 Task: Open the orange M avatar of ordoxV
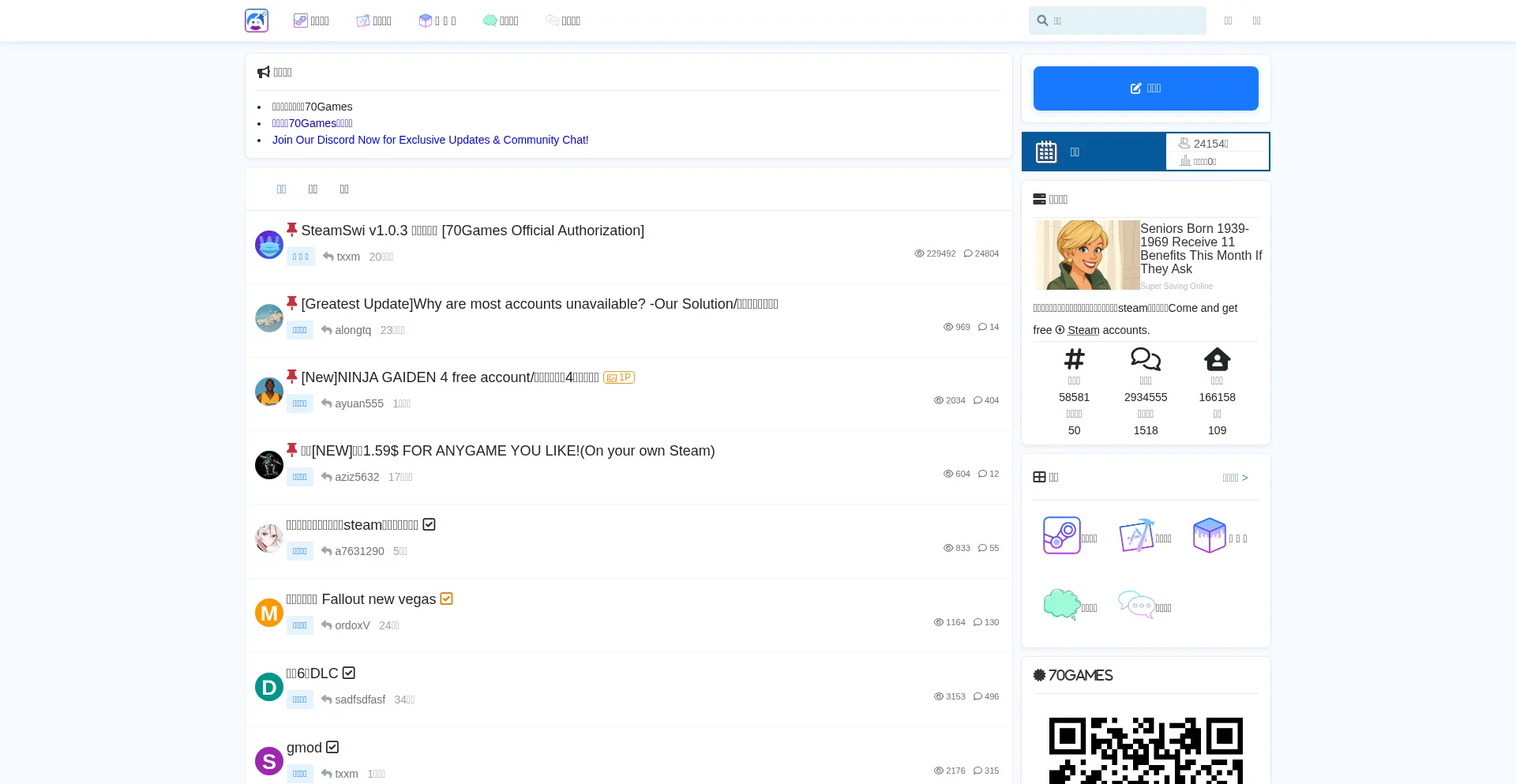(269, 613)
